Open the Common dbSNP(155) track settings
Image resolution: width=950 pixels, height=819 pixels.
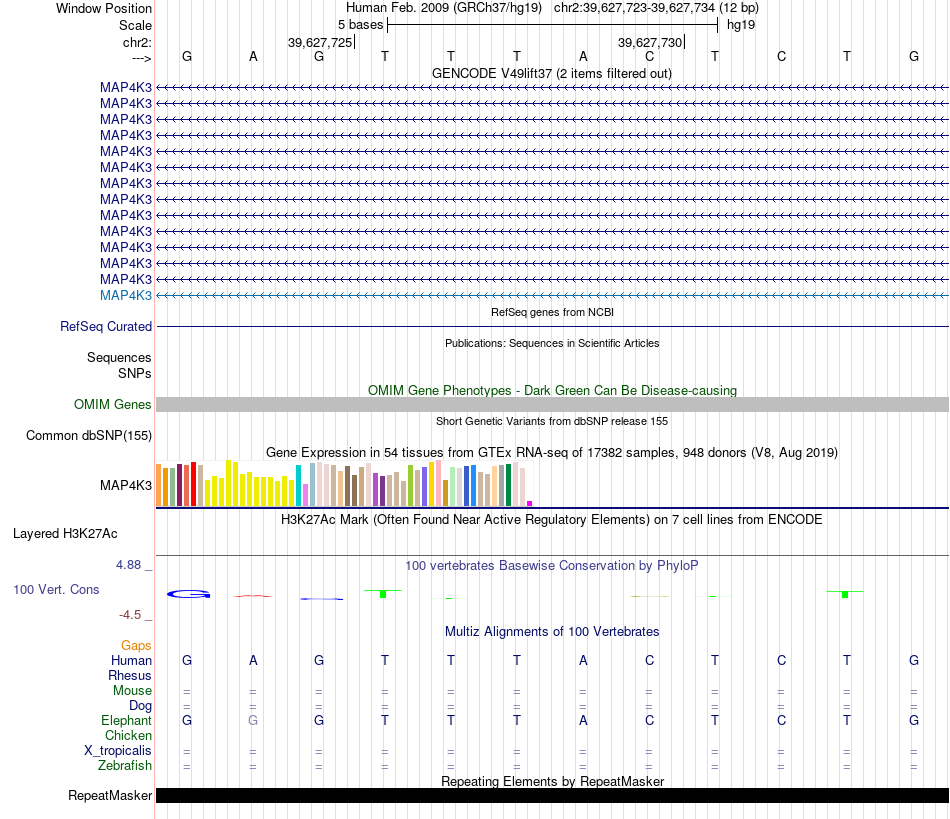click(x=89, y=436)
